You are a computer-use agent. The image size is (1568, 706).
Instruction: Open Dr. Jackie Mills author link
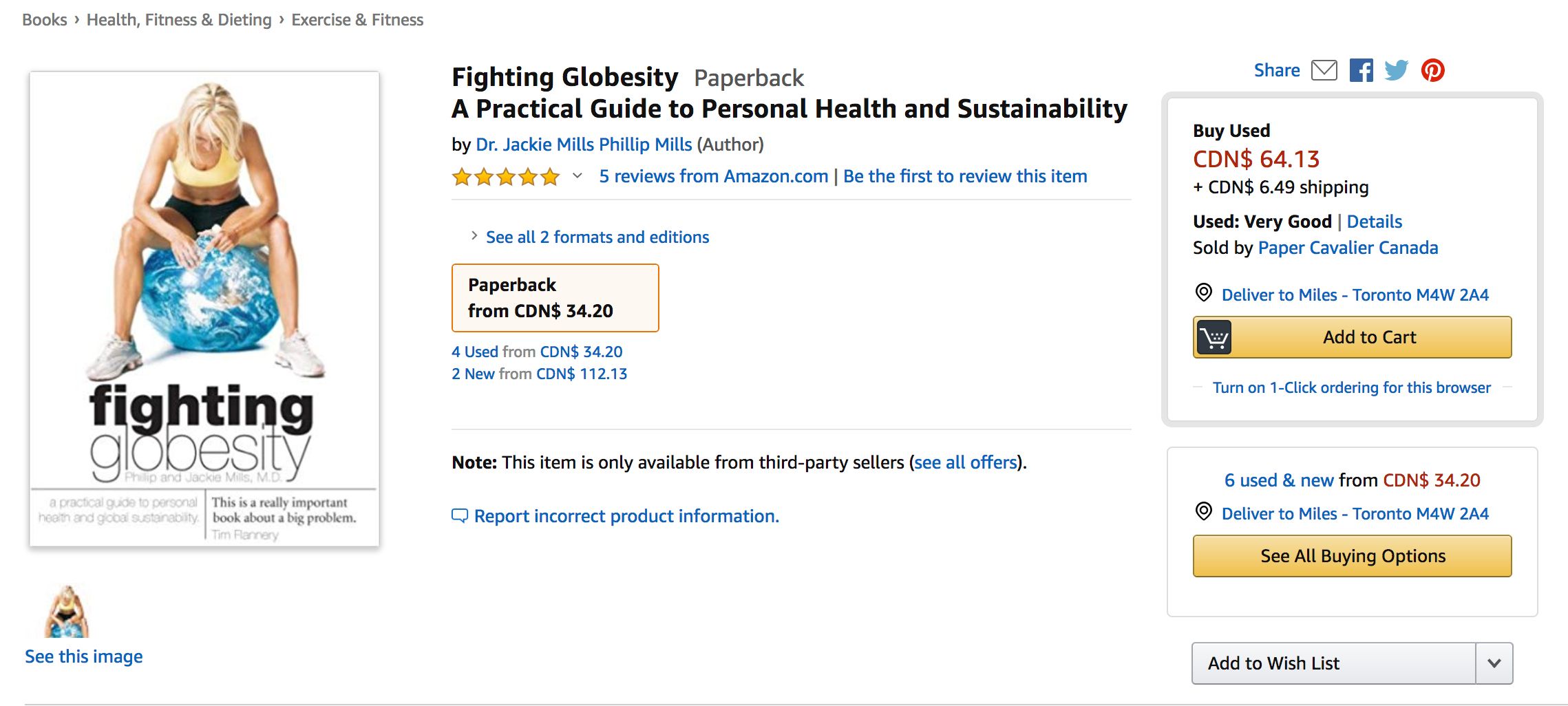pos(534,145)
